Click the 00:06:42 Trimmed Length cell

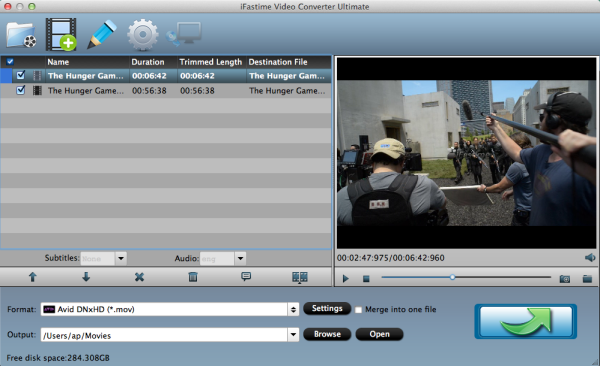click(197, 76)
